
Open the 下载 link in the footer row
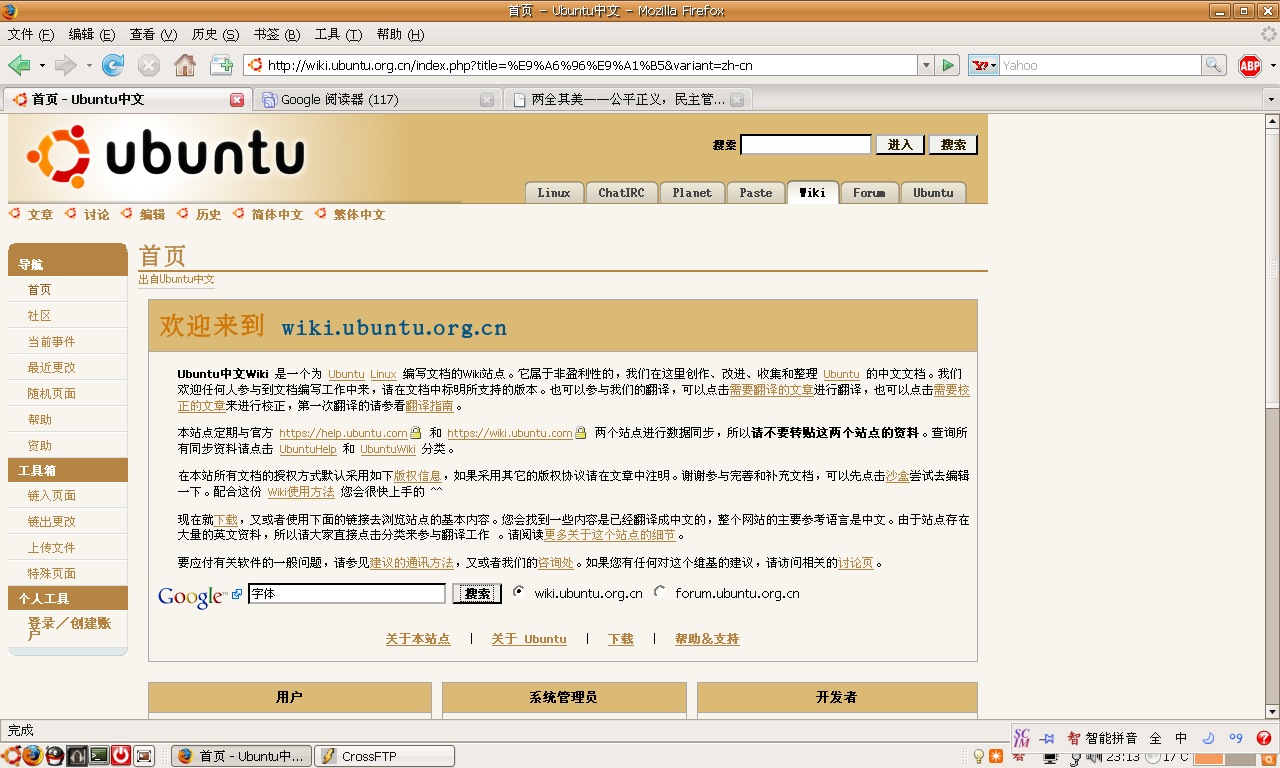pyautogui.click(x=621, y=639)
